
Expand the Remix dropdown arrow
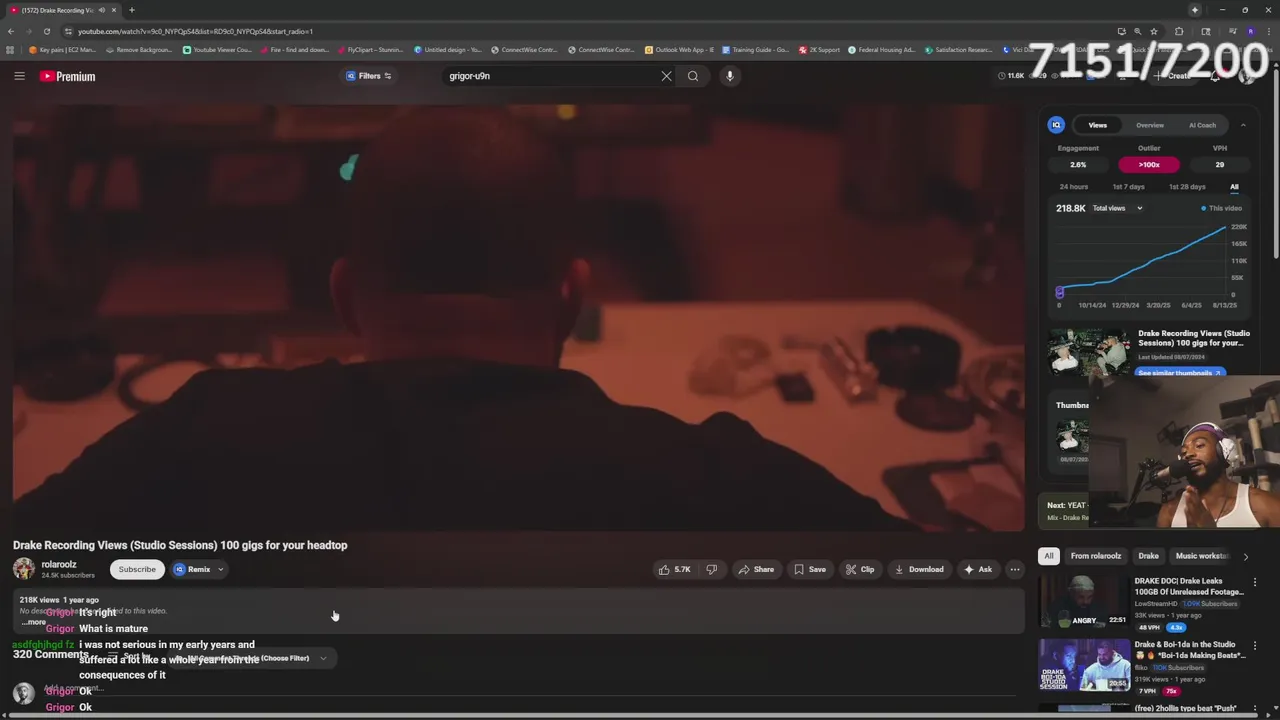[221, 569]
